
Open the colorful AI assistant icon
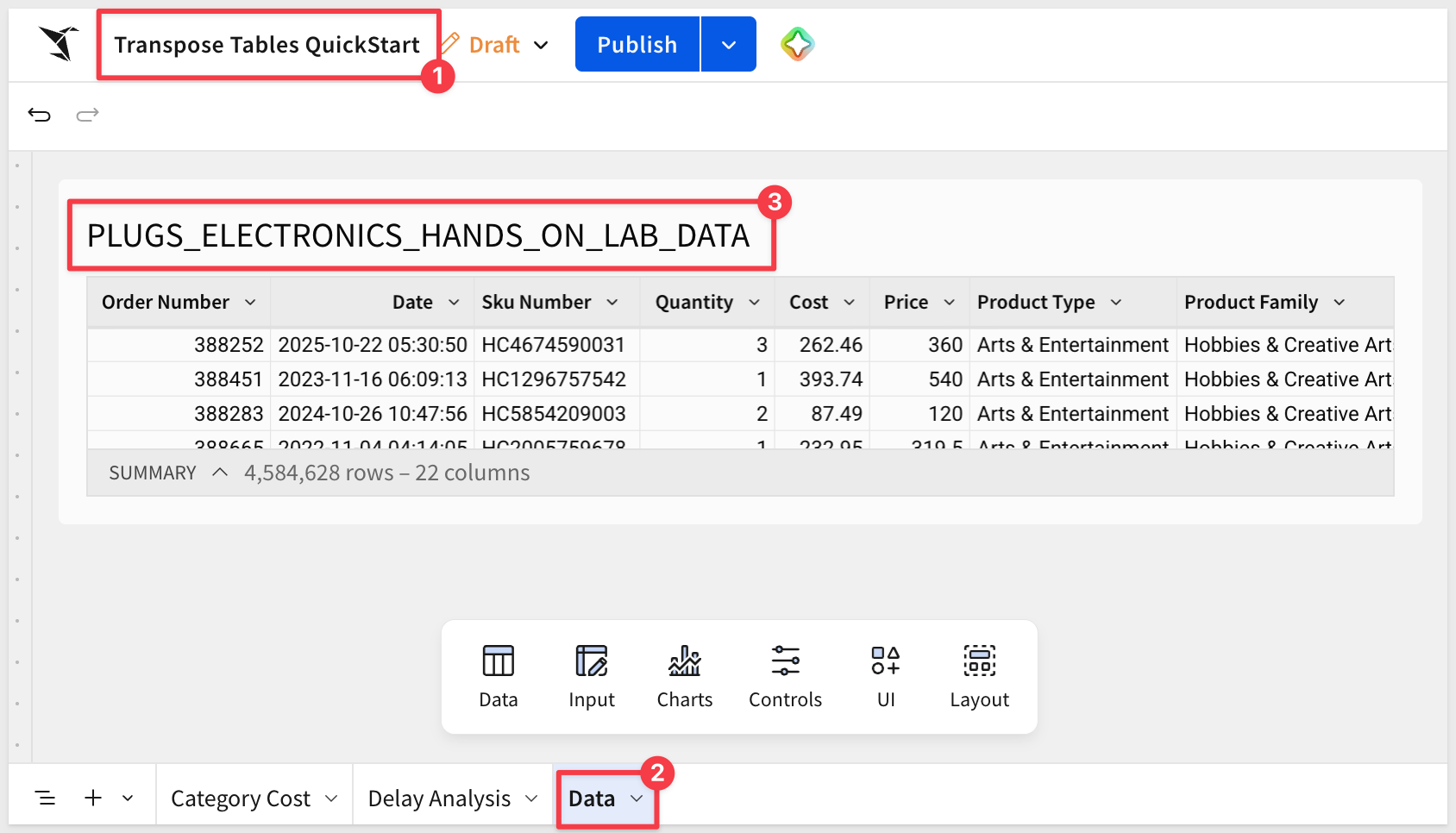click(797, 44)
